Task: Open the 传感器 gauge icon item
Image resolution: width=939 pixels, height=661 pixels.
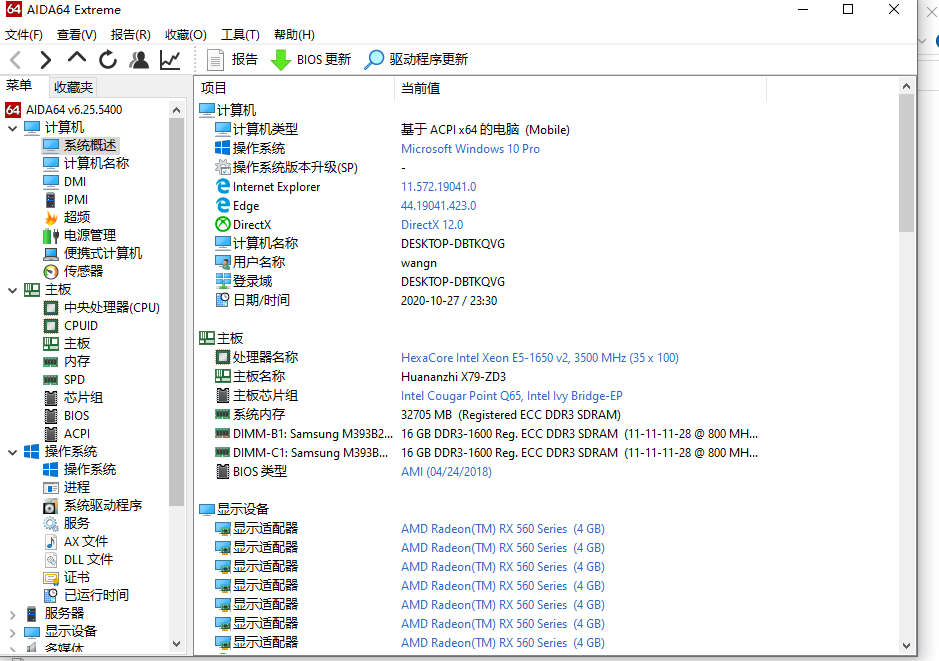Action: (73, 271)
